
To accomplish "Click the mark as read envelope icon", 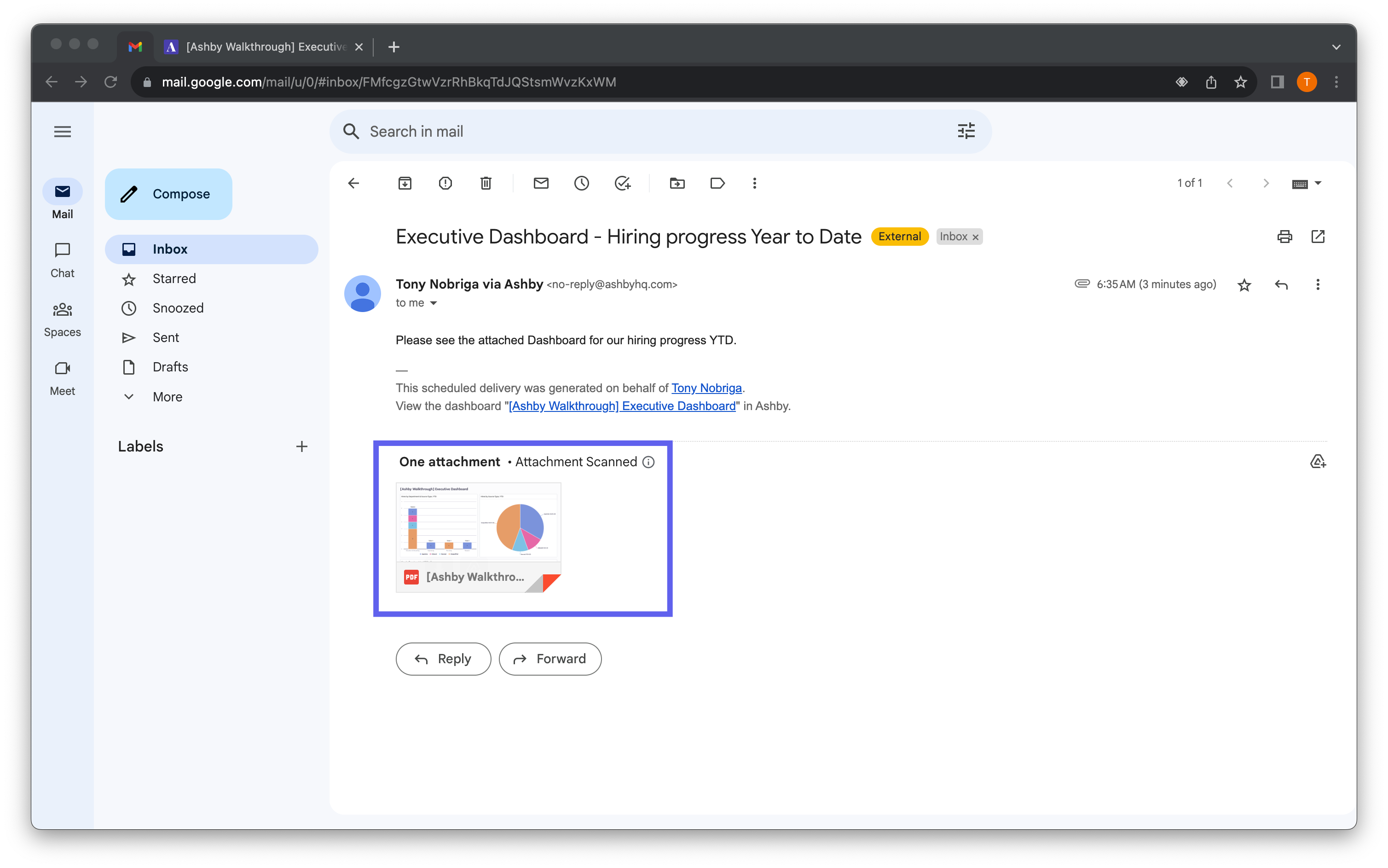I will pyautogui.click(x=541, y=183).
